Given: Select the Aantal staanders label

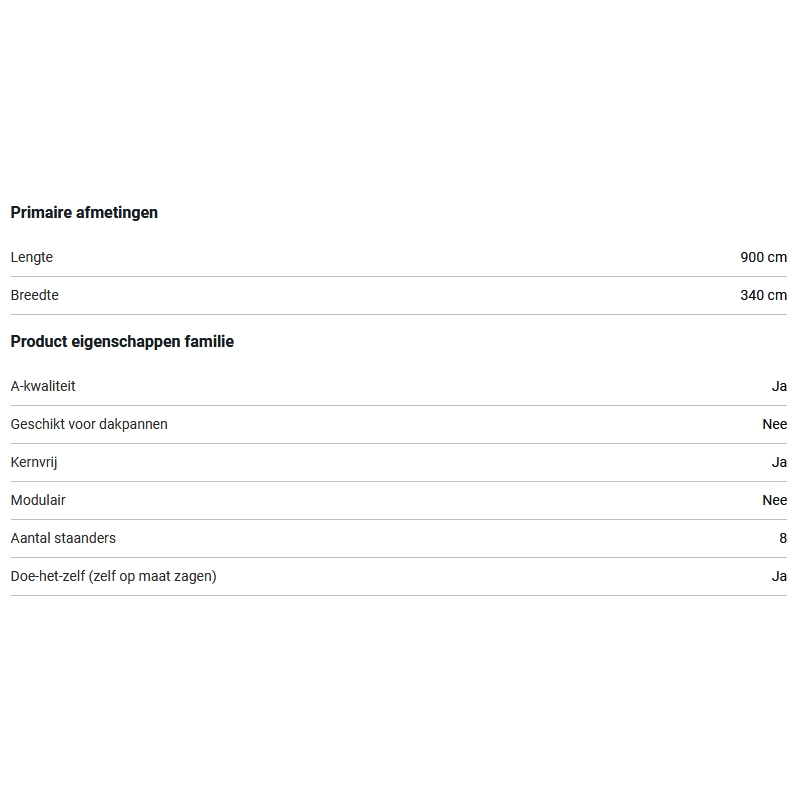Looking at the screenshot, I should pos(63,538).
